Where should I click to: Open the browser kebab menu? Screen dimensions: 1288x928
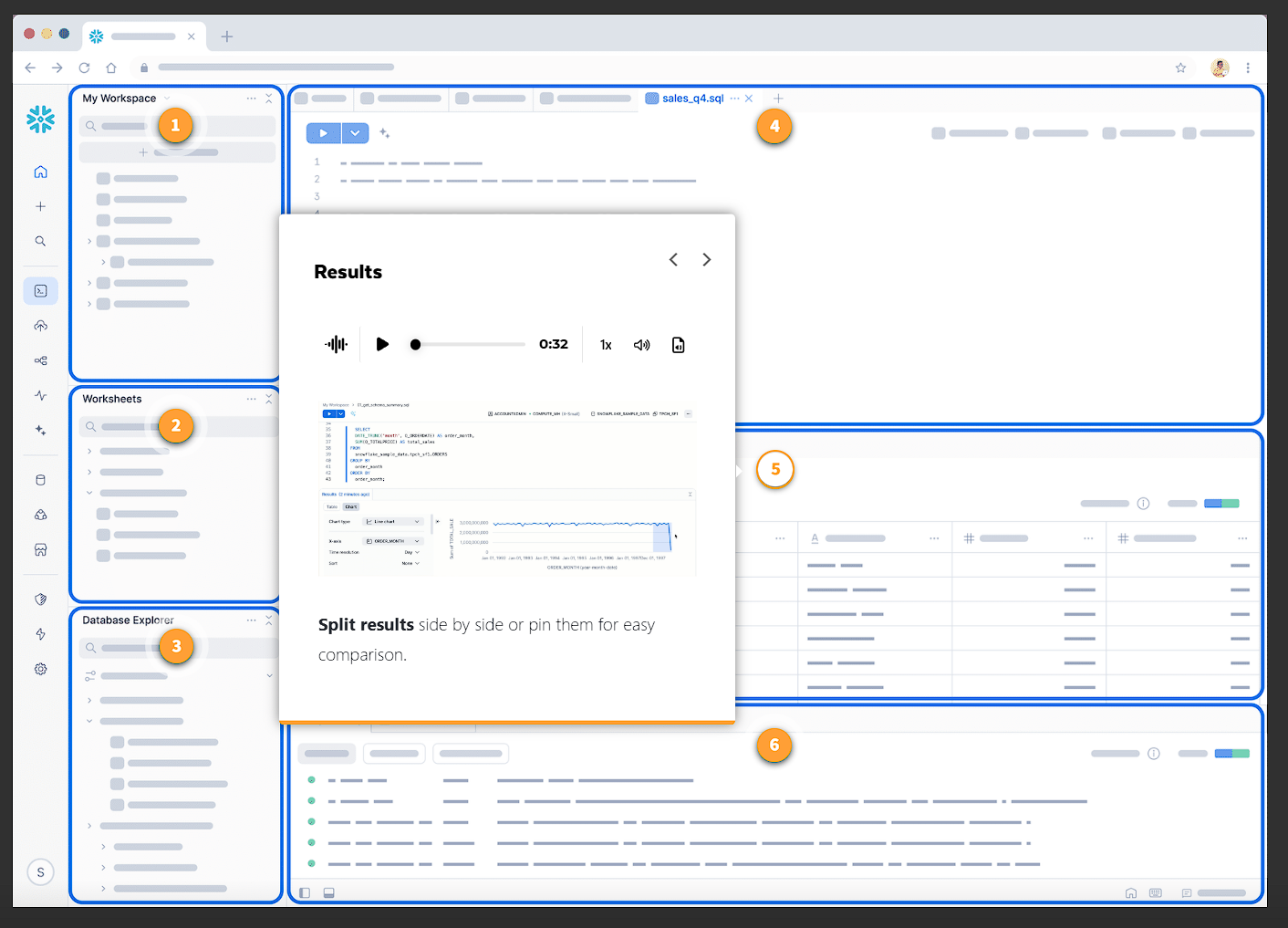coord(1248,68)
